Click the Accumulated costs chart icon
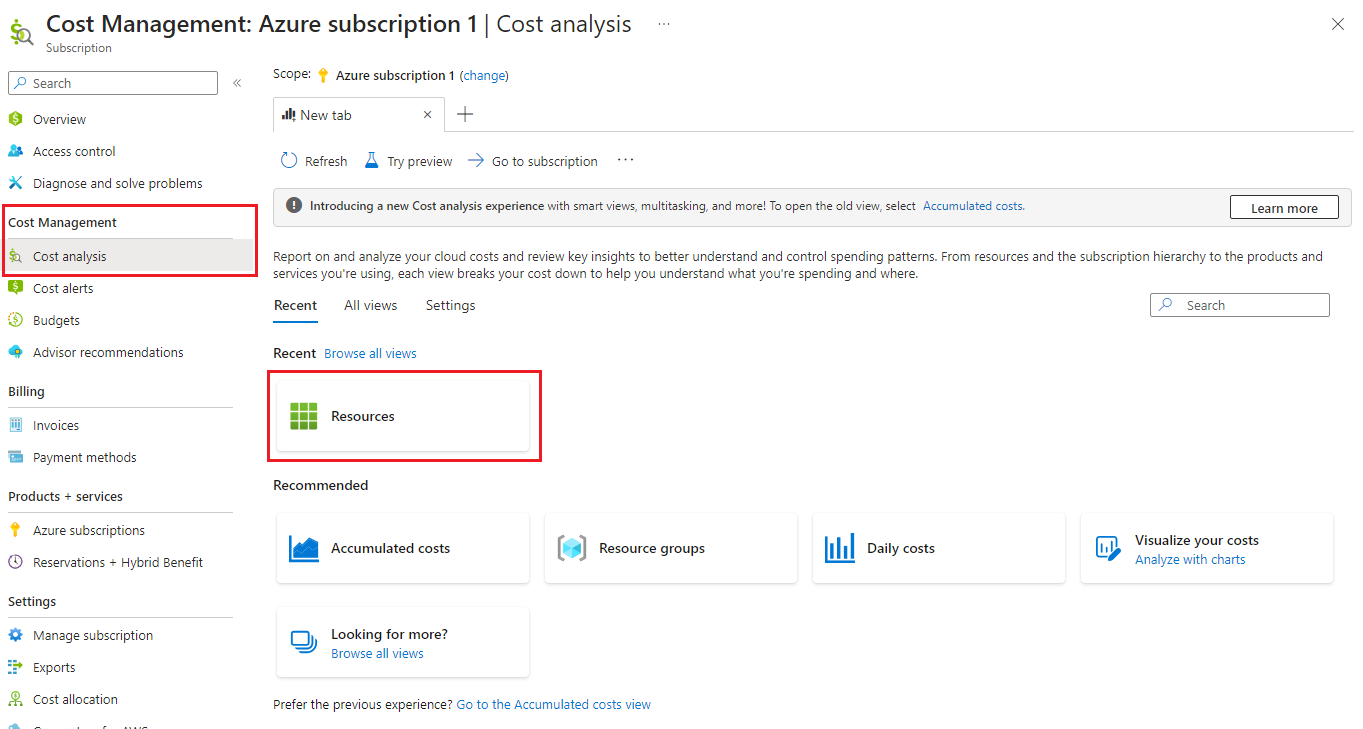1363x729 pixels. (304, 548)
